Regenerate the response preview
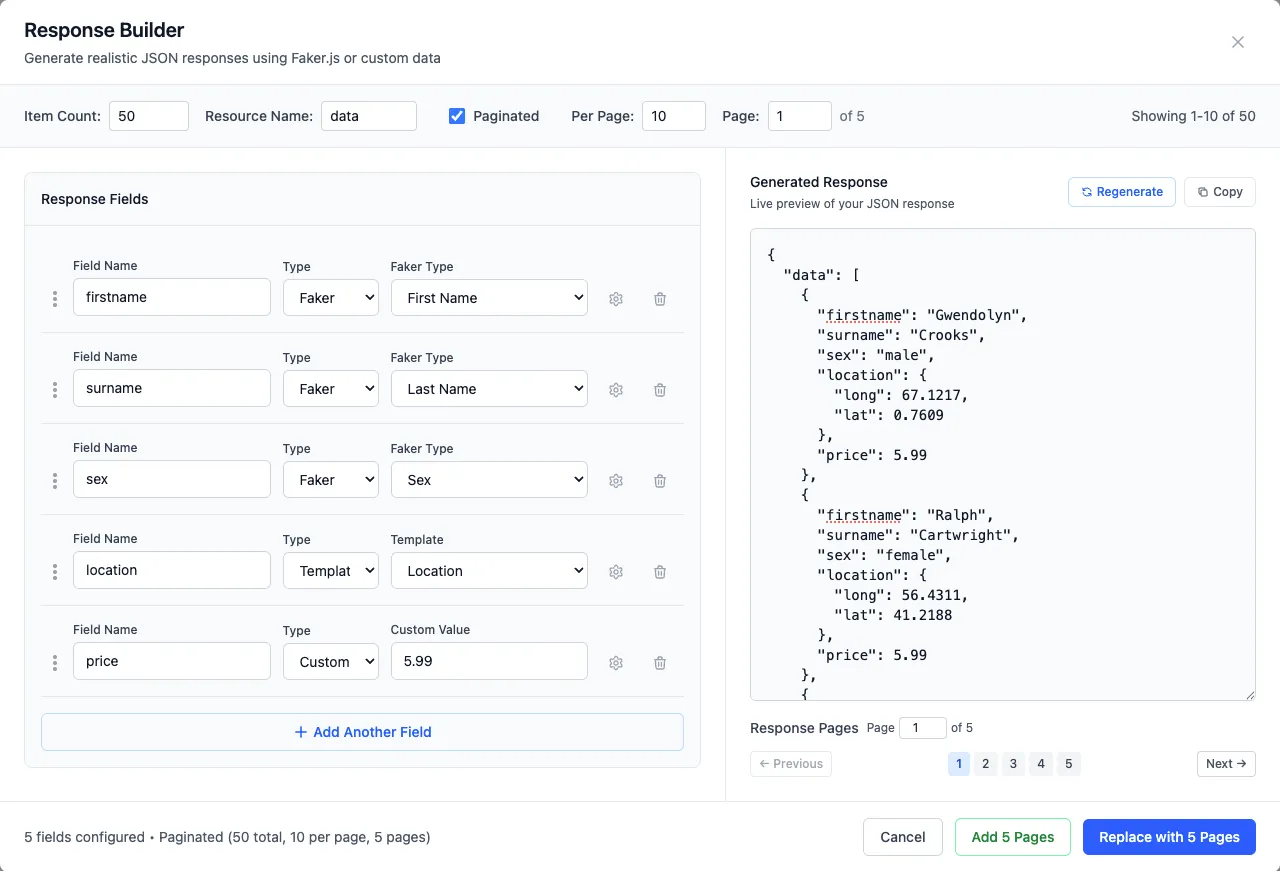 tap(1121, 191)
